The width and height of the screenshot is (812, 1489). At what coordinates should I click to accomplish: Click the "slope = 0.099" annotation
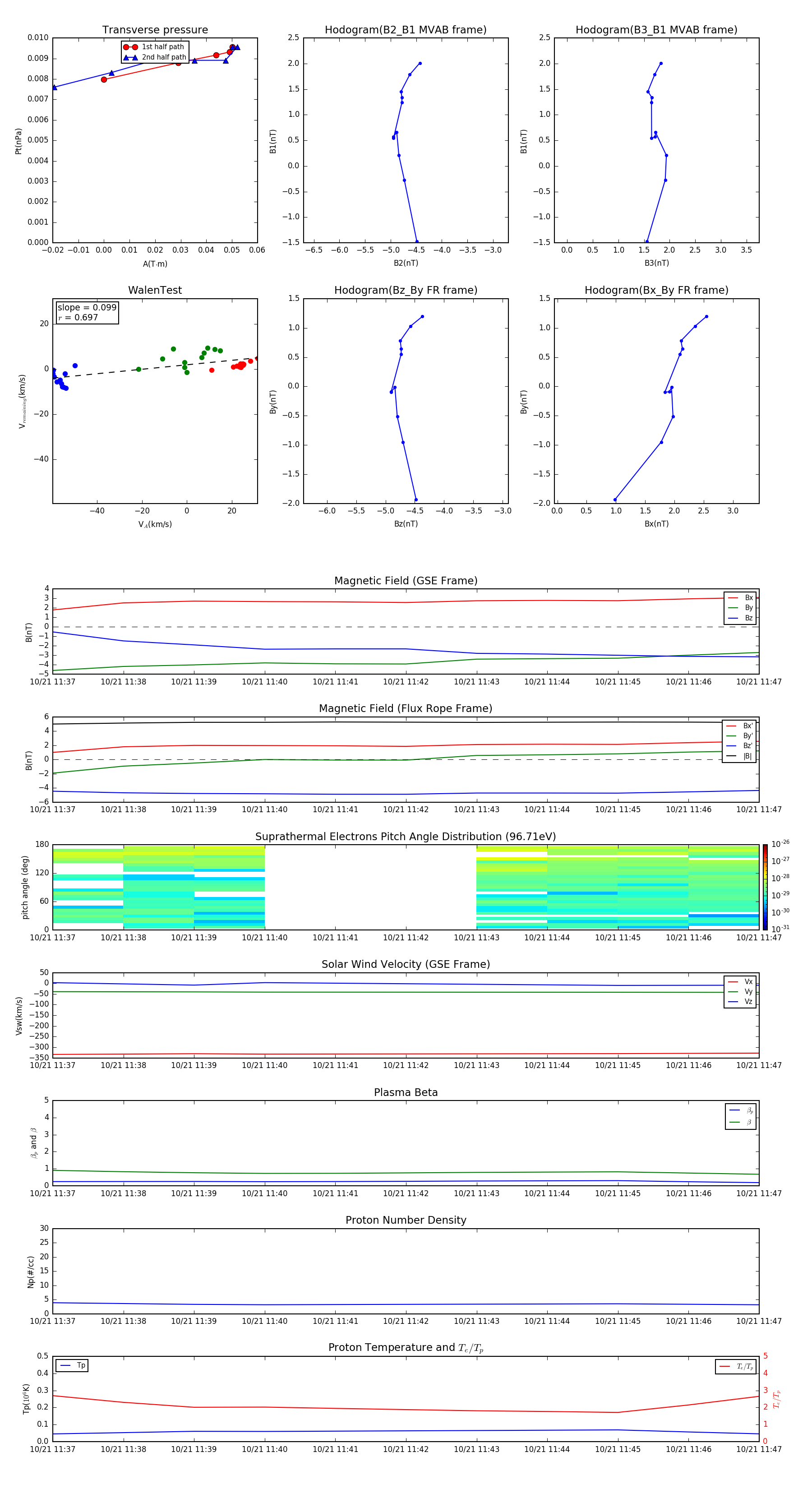pyautogui.click(x=87, y=308)
